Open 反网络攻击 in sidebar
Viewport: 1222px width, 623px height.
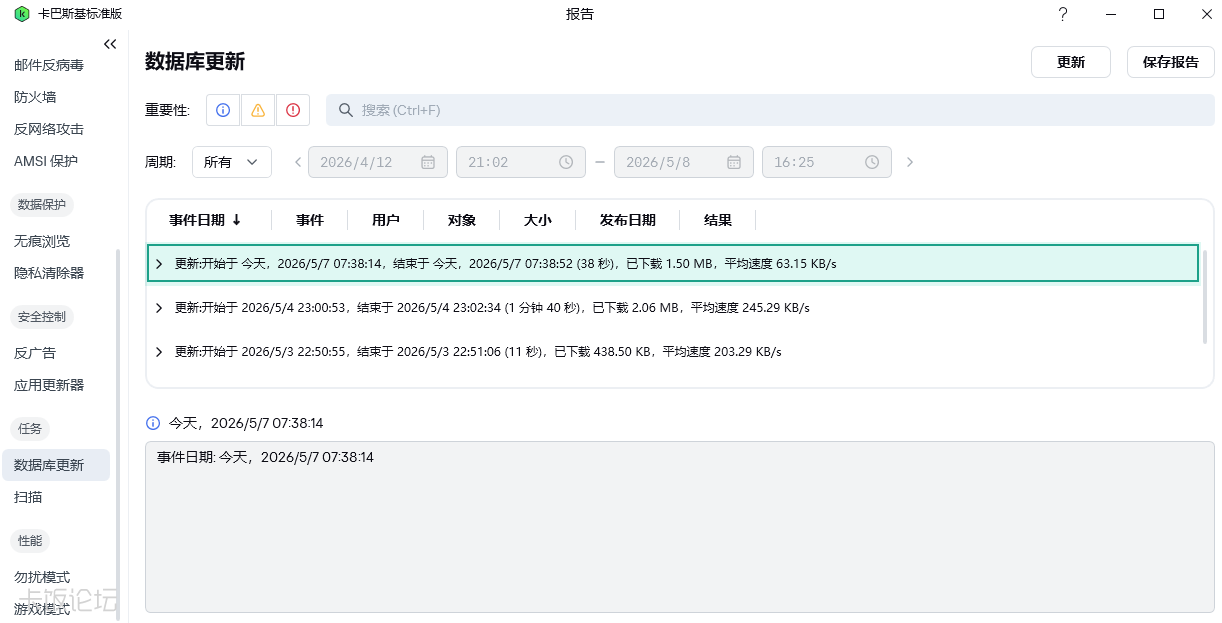[x=49, y=129]
